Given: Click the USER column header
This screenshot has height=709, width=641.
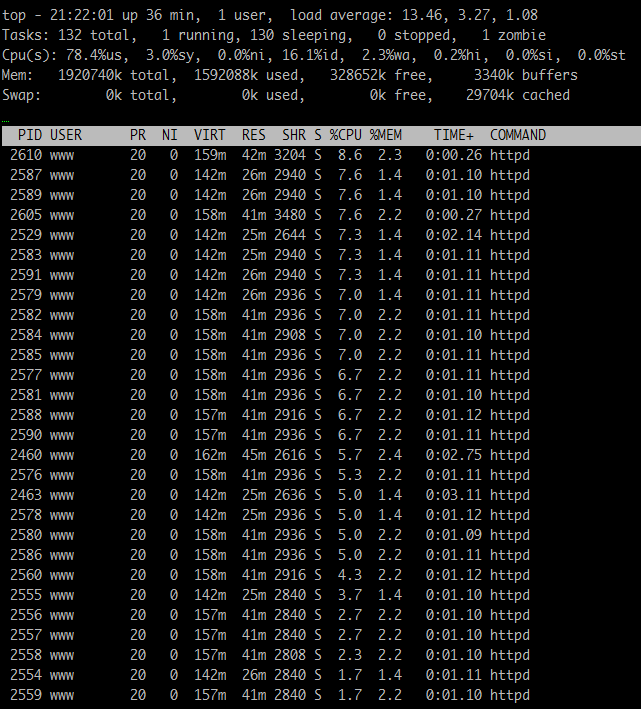Looking at the screenshot, I should click(x=66, y=135).
